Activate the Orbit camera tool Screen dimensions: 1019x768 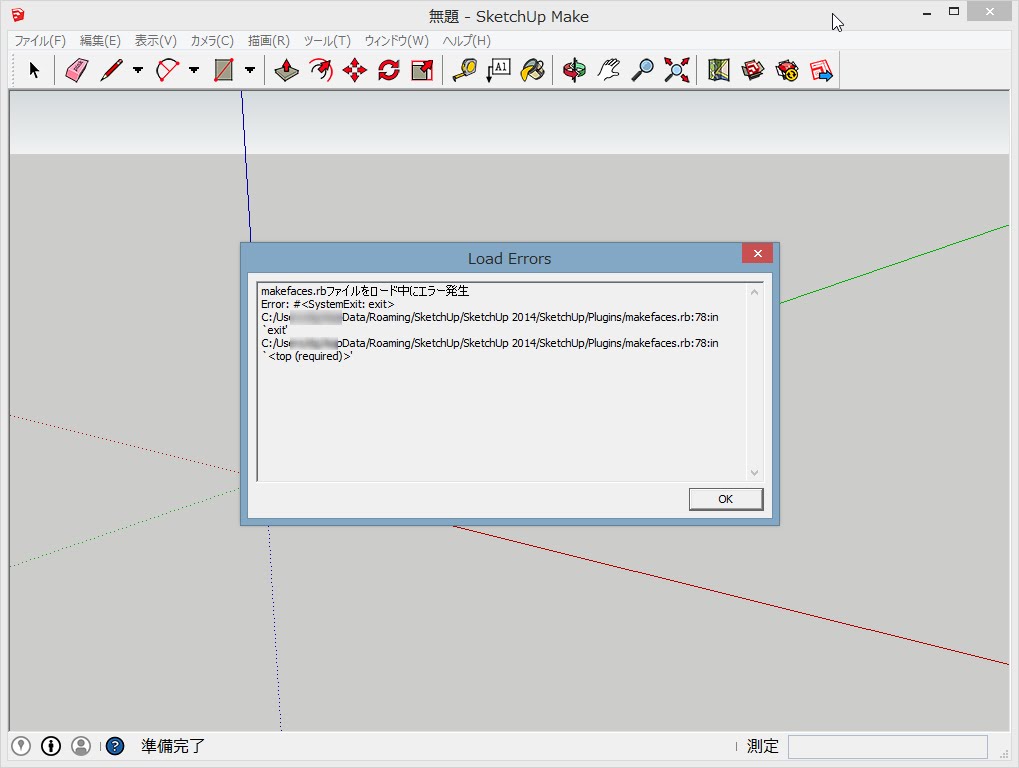[x=574, y=70]
